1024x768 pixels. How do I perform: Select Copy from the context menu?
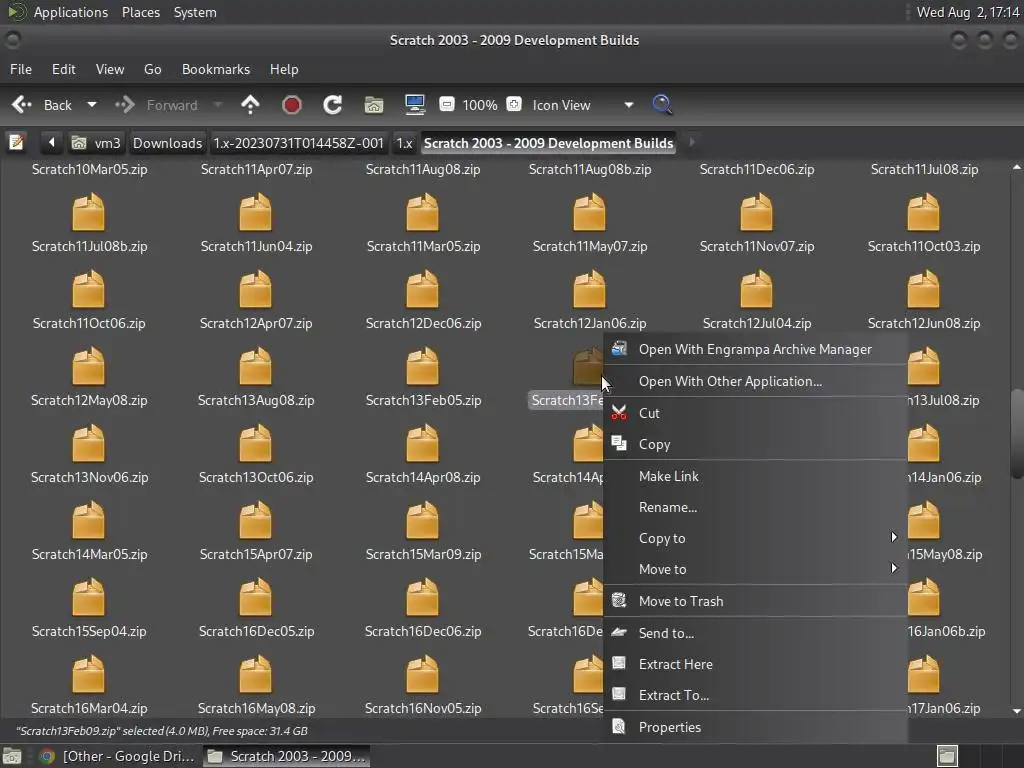756,445
